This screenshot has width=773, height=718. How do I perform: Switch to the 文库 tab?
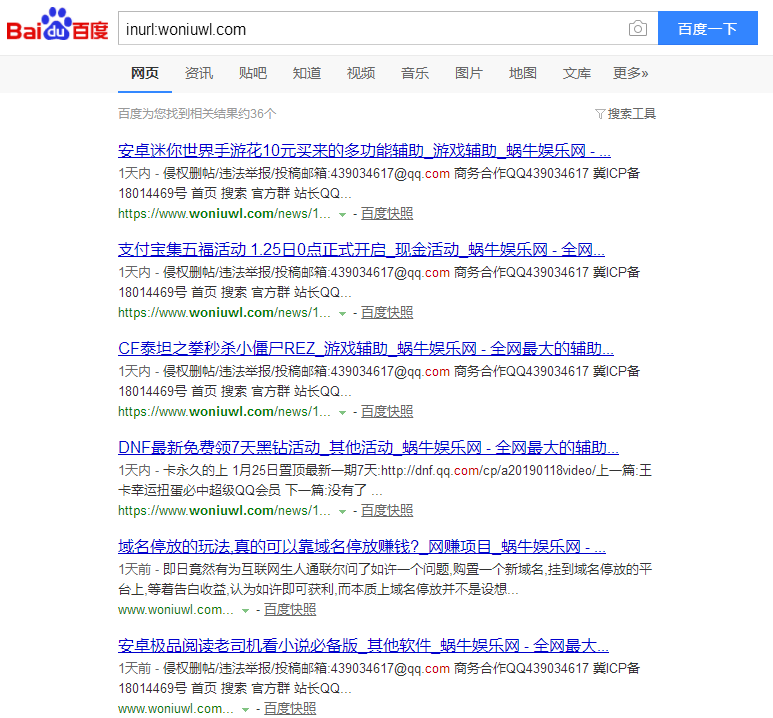point(577,73)
